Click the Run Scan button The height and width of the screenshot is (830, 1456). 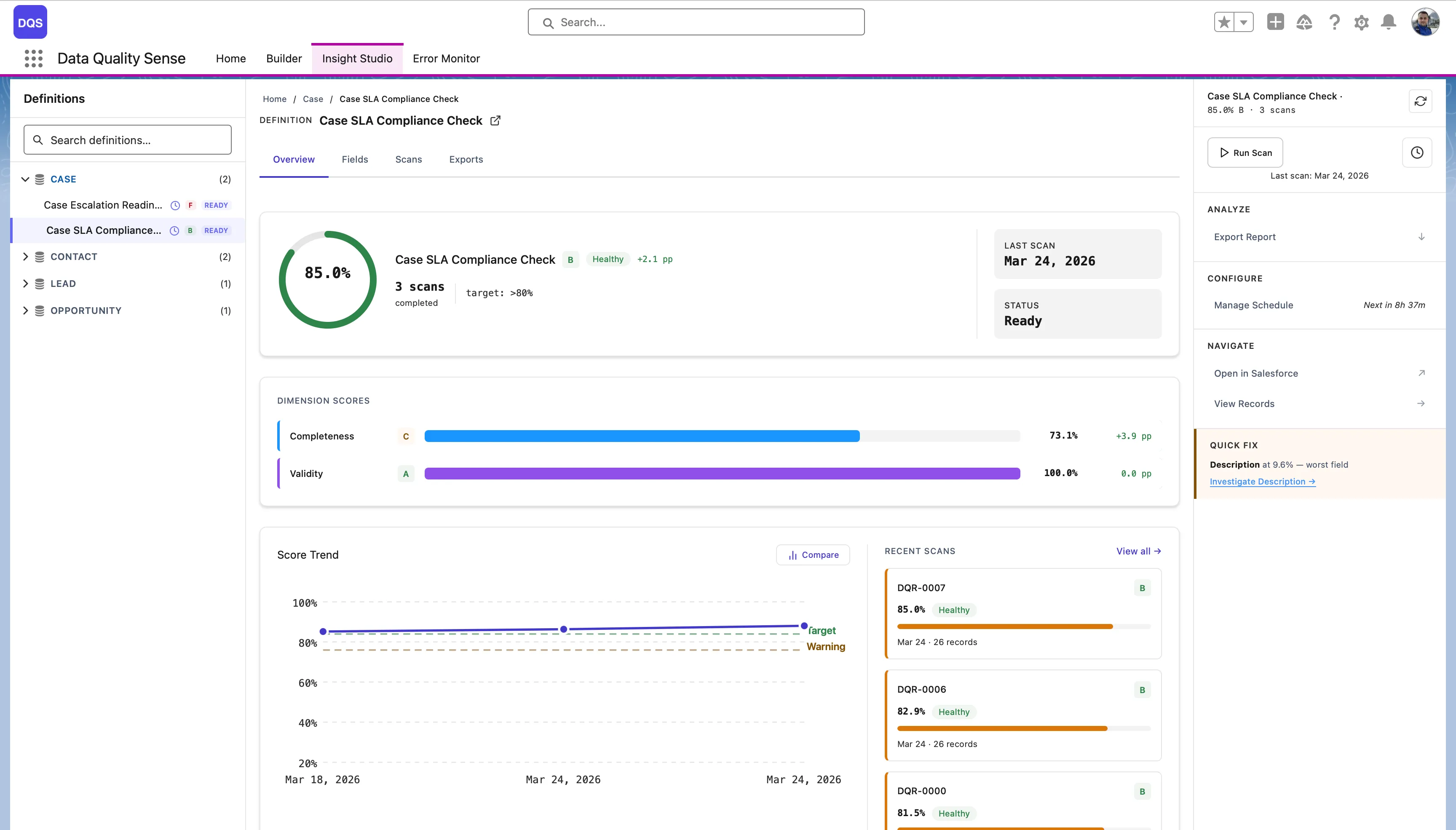tap(1245, 152)
